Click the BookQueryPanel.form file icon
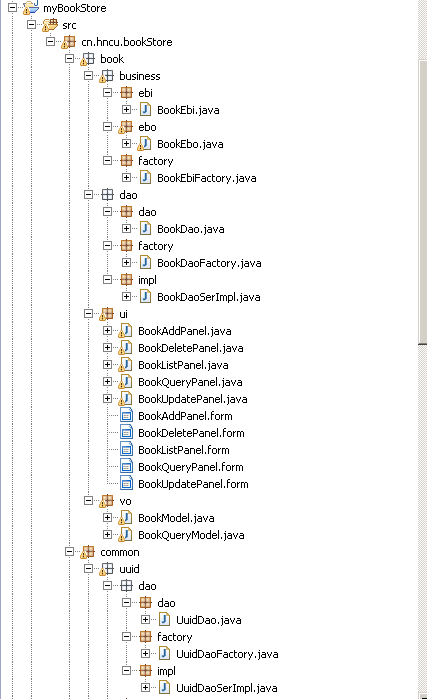 (x=127, y=466)
